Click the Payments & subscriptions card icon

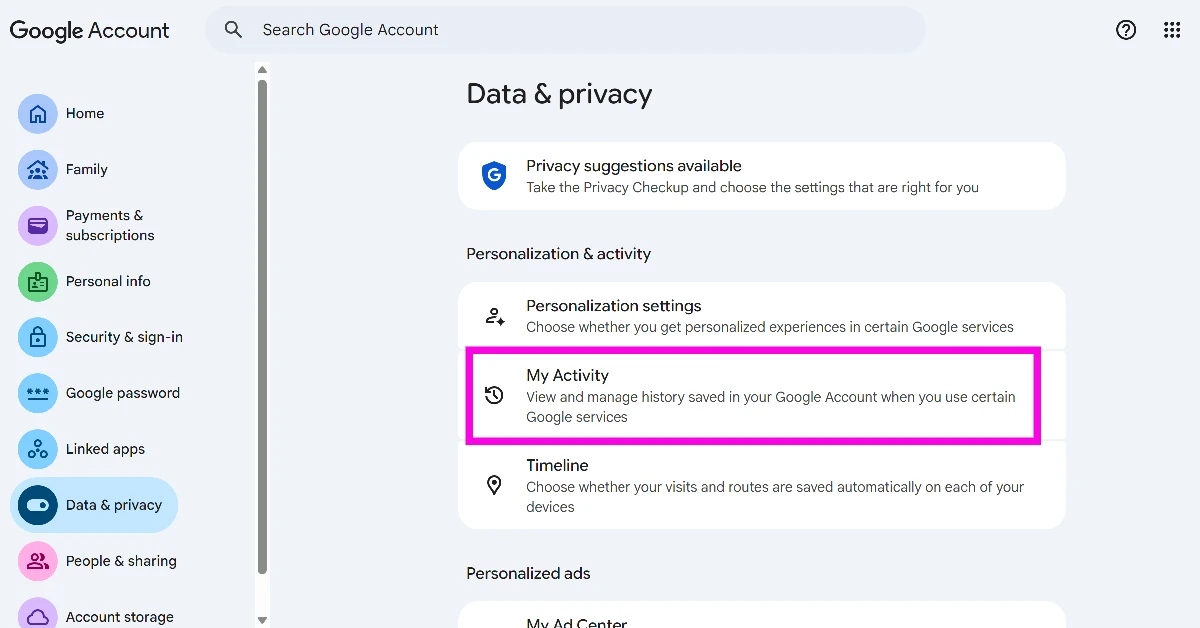(x=38, y=225)
